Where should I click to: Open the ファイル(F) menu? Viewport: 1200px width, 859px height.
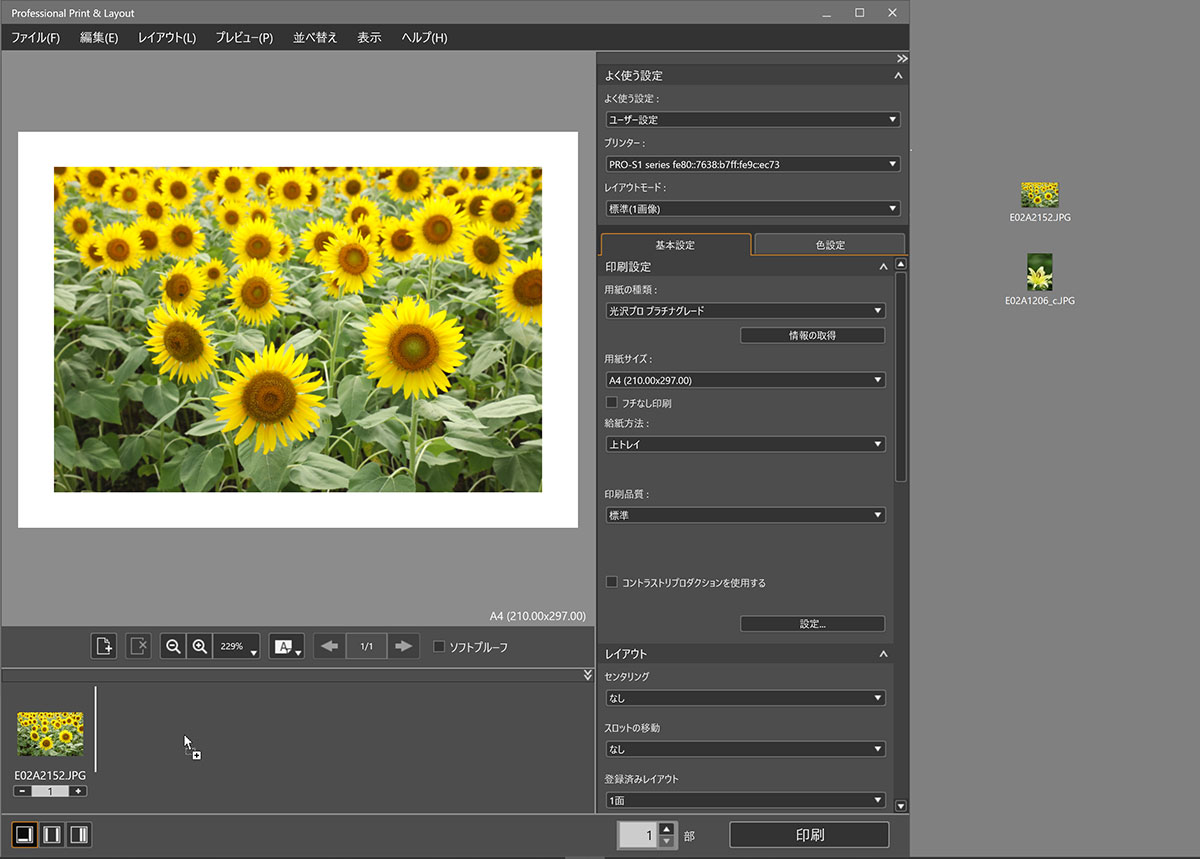(x=35, y=38)
